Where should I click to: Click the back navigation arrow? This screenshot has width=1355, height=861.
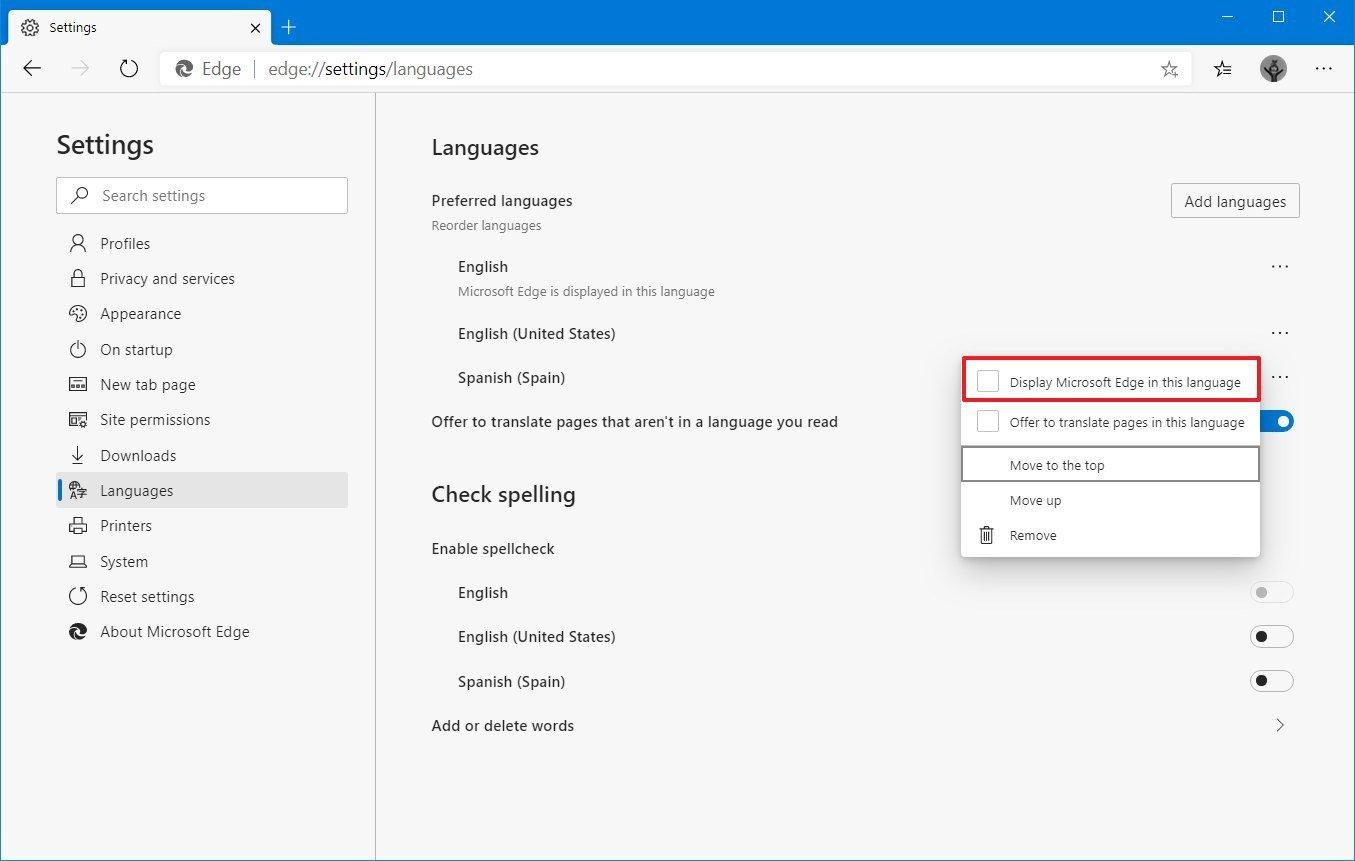coord(32,68)
